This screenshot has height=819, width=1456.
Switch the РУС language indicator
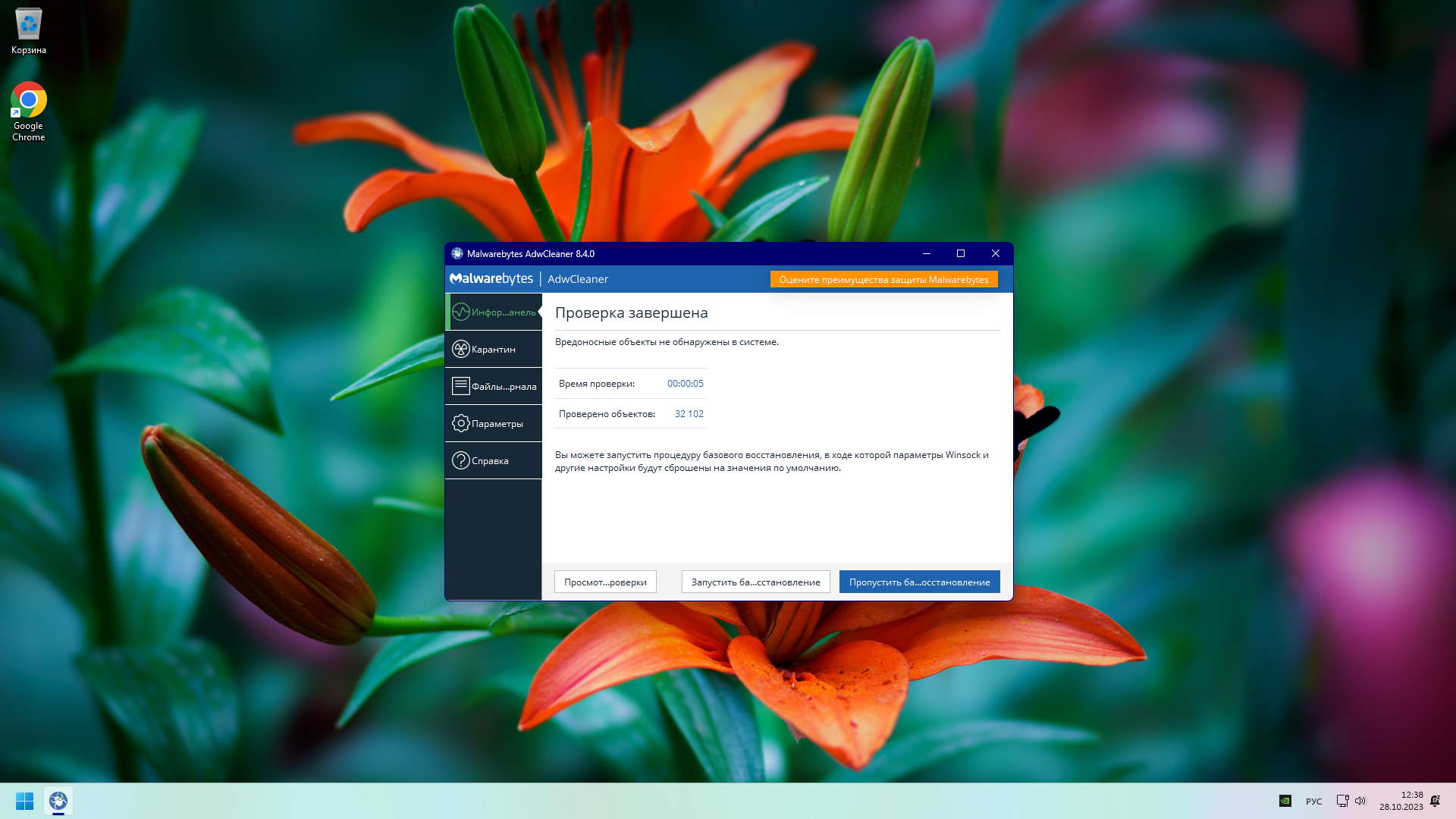[x=1313, y=802]
